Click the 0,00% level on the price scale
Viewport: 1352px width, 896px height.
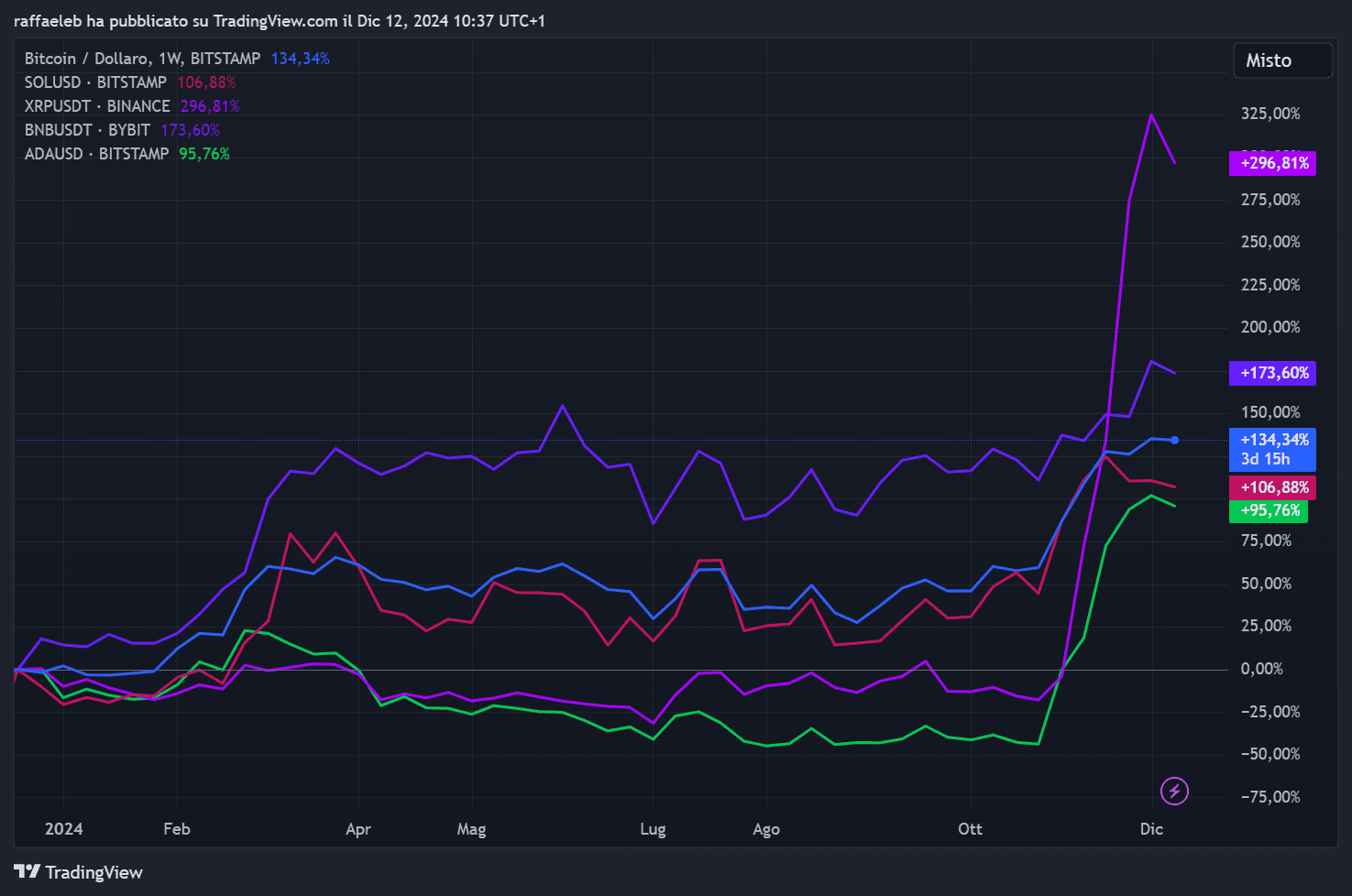(1260, 668)
